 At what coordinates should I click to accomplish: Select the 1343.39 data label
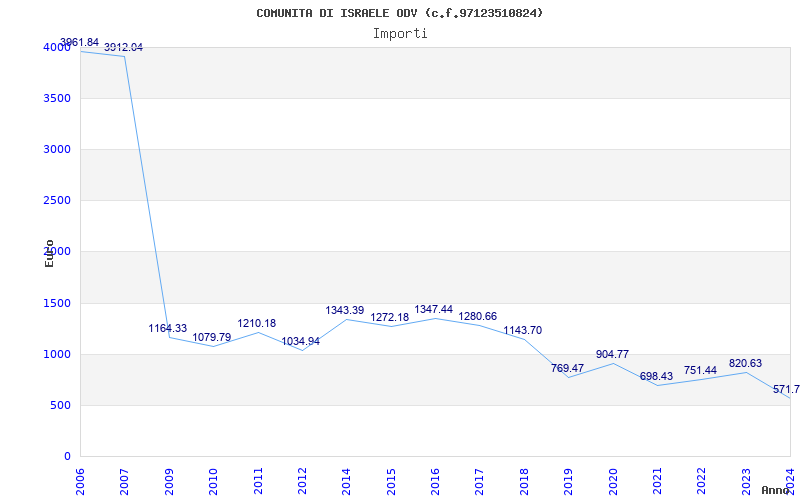pyautogui.click(x=345, y=310)
